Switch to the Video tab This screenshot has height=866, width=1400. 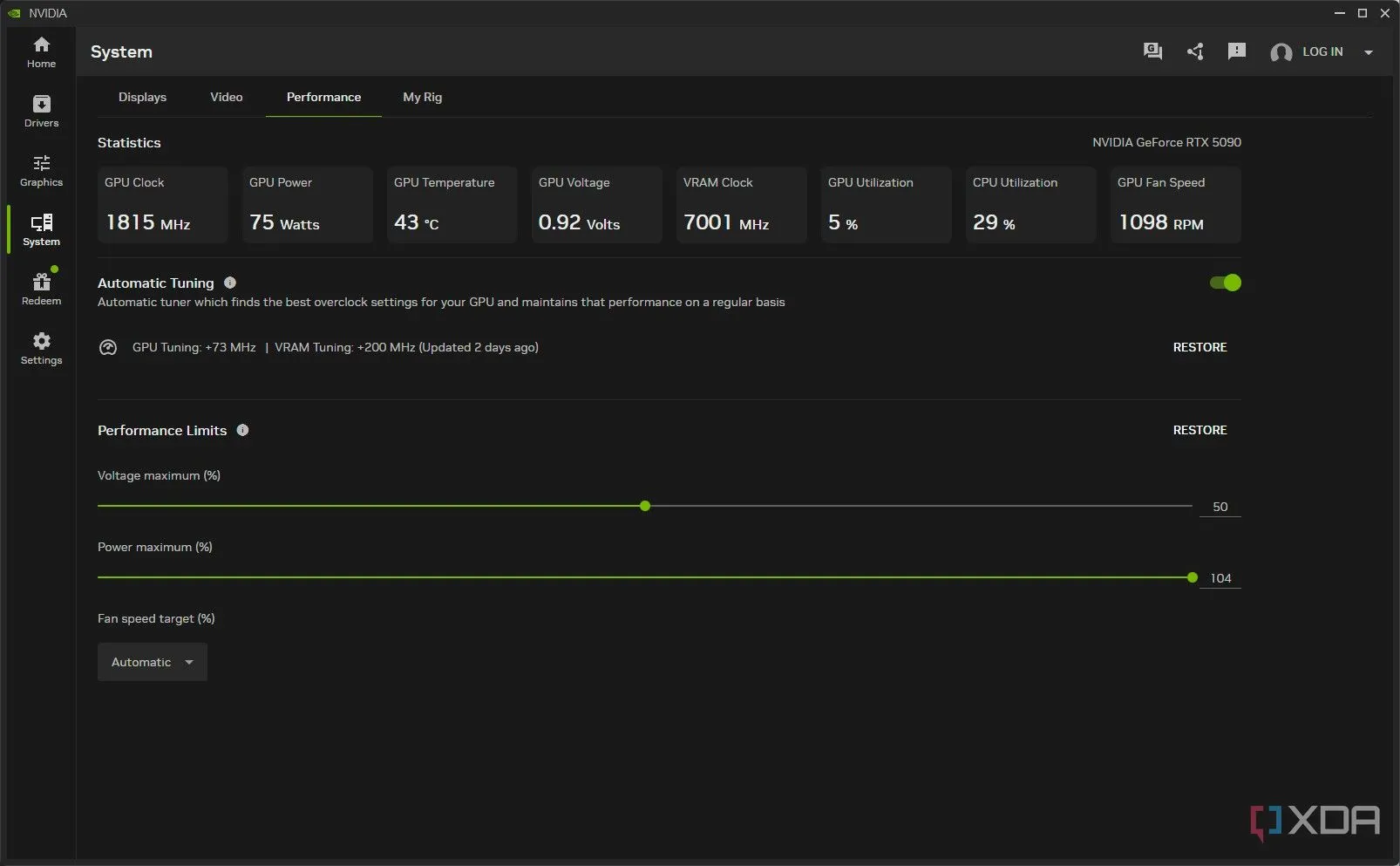(x=227, y=97)
